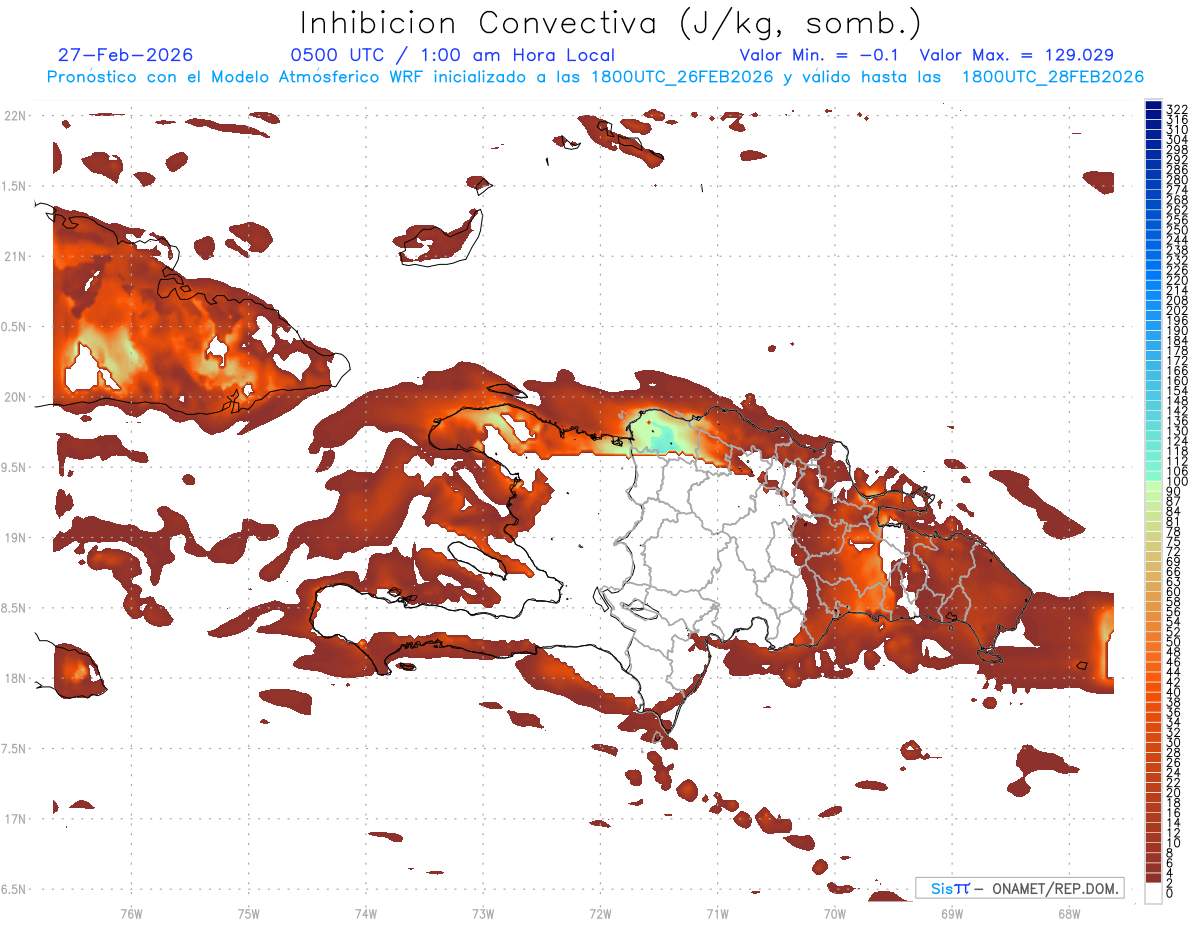Click the '68W' longitude label
1200x927 pixels.
[1069, 913]
